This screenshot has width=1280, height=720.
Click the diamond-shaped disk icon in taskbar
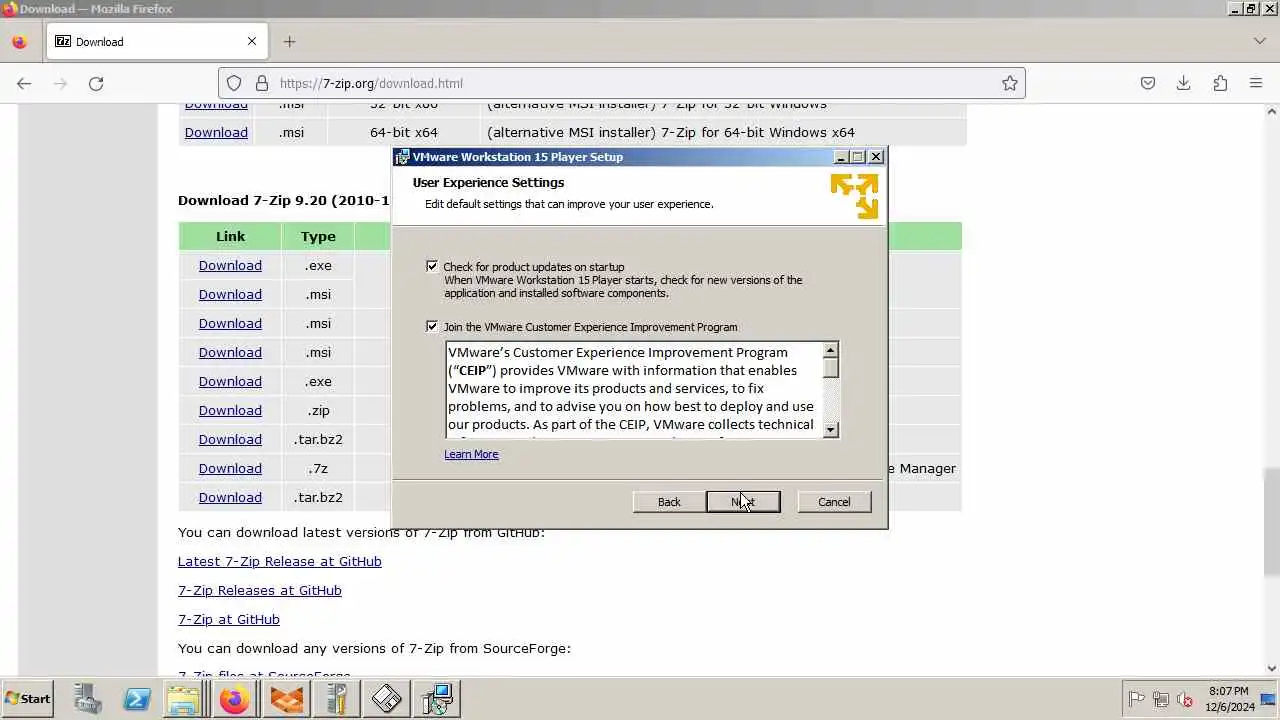pyautogui.click(x=387, y=699)
